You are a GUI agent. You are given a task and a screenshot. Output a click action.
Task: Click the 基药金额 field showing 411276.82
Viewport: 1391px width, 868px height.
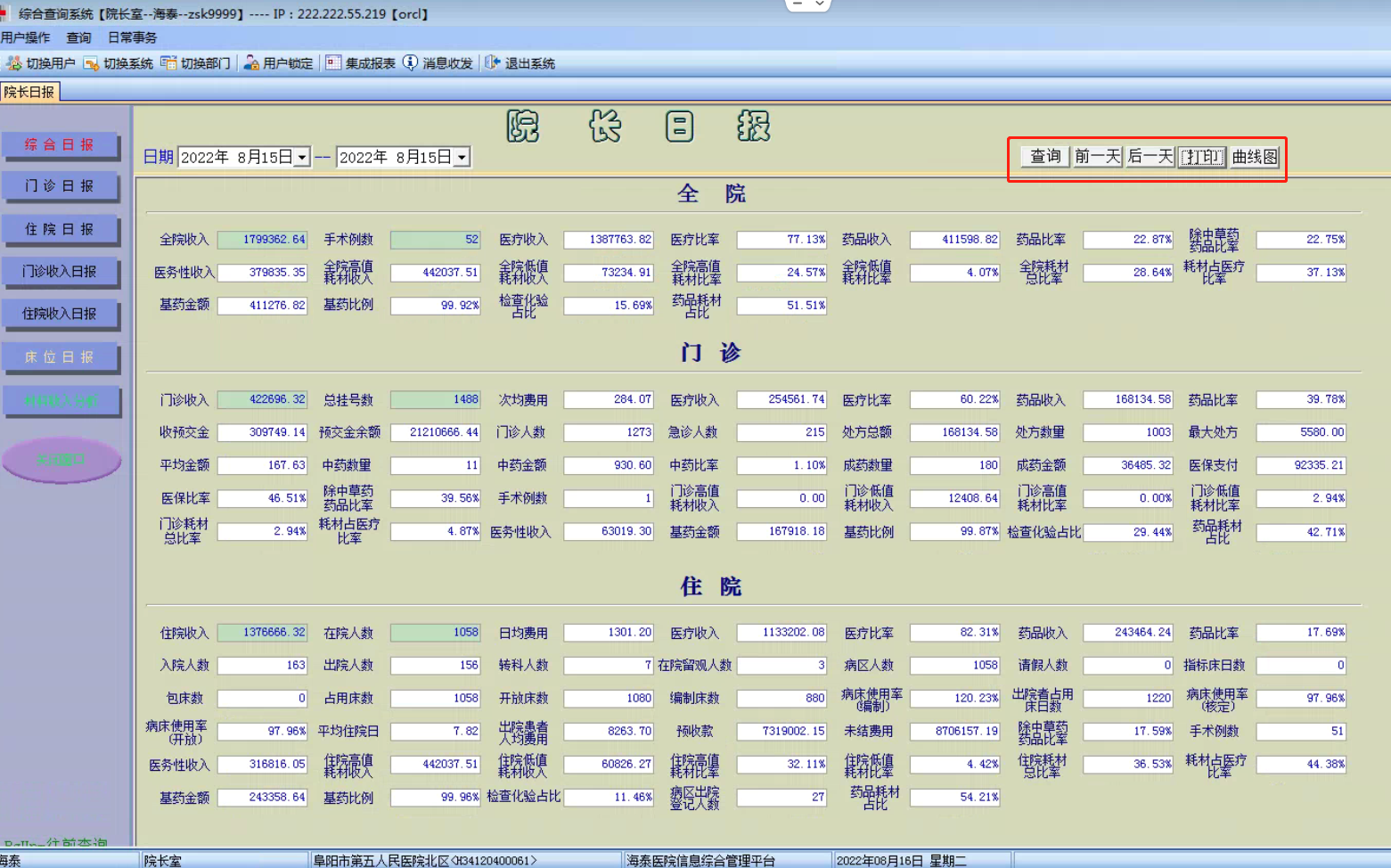point(262,306)
